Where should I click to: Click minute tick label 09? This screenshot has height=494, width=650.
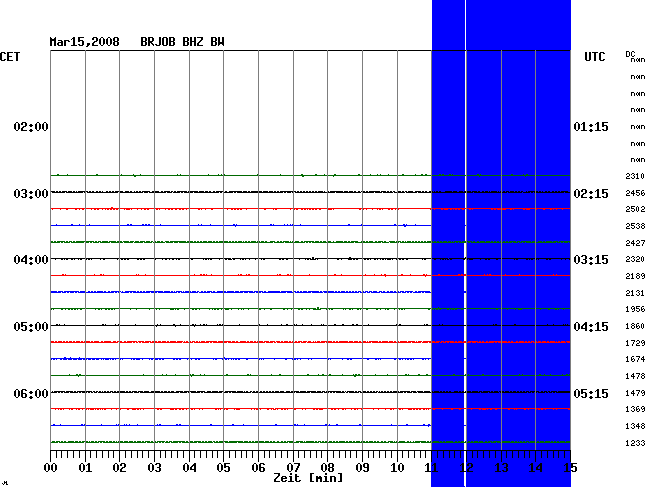pos(362,468)
